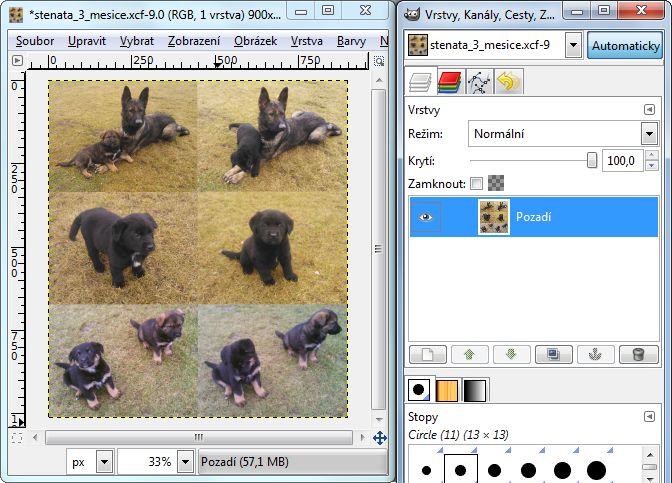Open the Vybrat menu
672x483 pixels.
(136, 41)
